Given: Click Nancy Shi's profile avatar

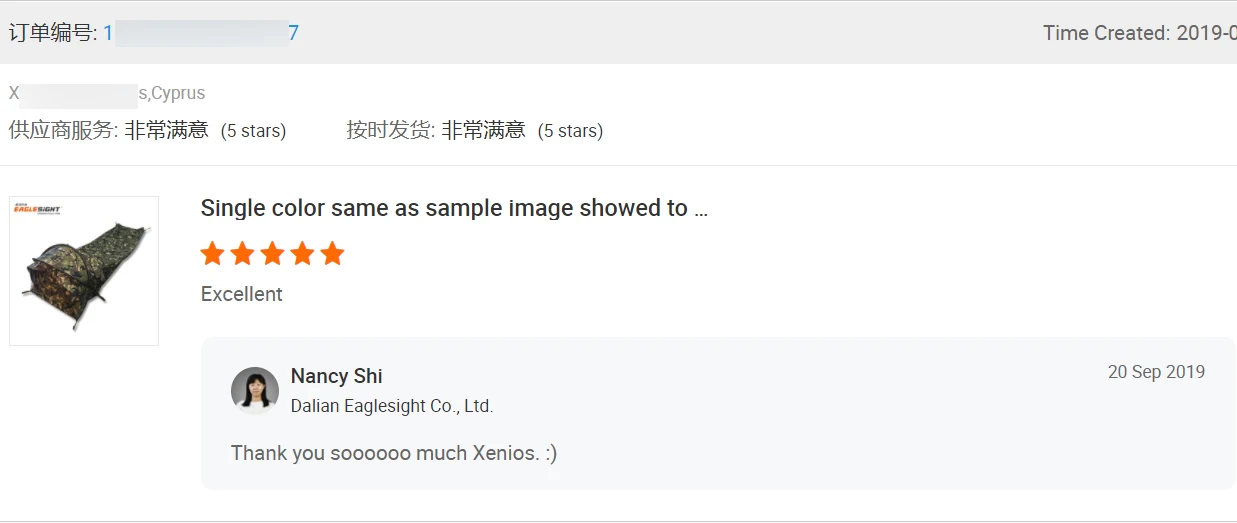Looking at the screenshot, I should (255, 390).
